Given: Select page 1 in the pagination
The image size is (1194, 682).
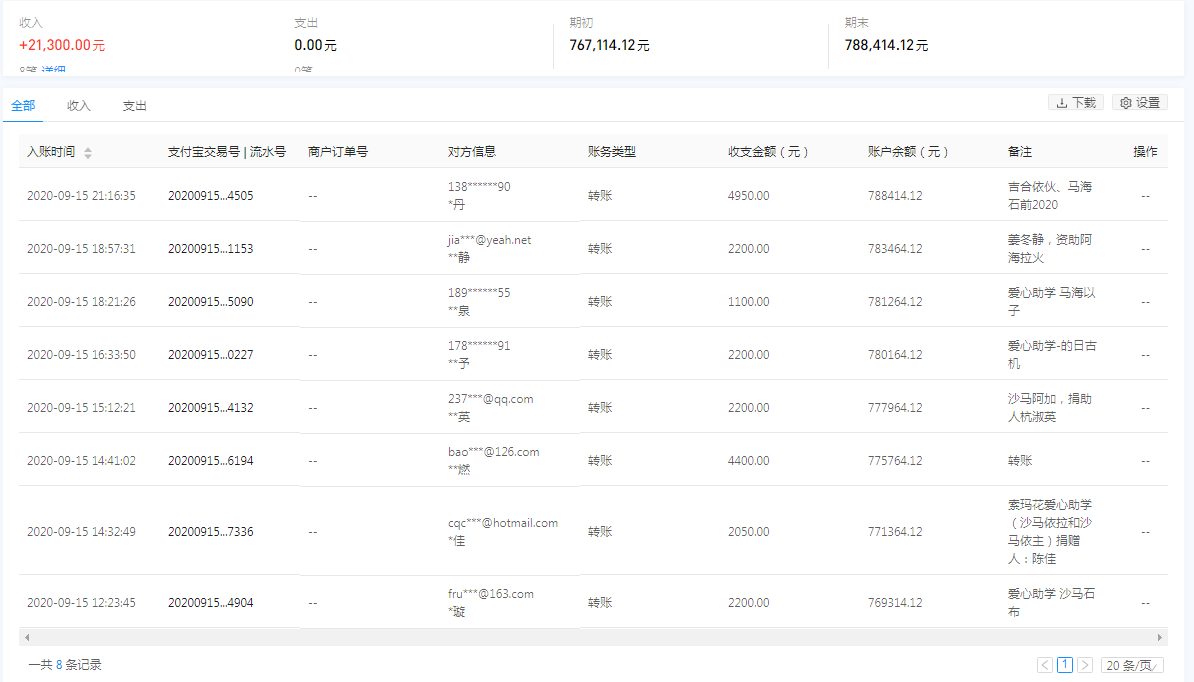Looking at the screenshot, I should [x=1065, y=664].
